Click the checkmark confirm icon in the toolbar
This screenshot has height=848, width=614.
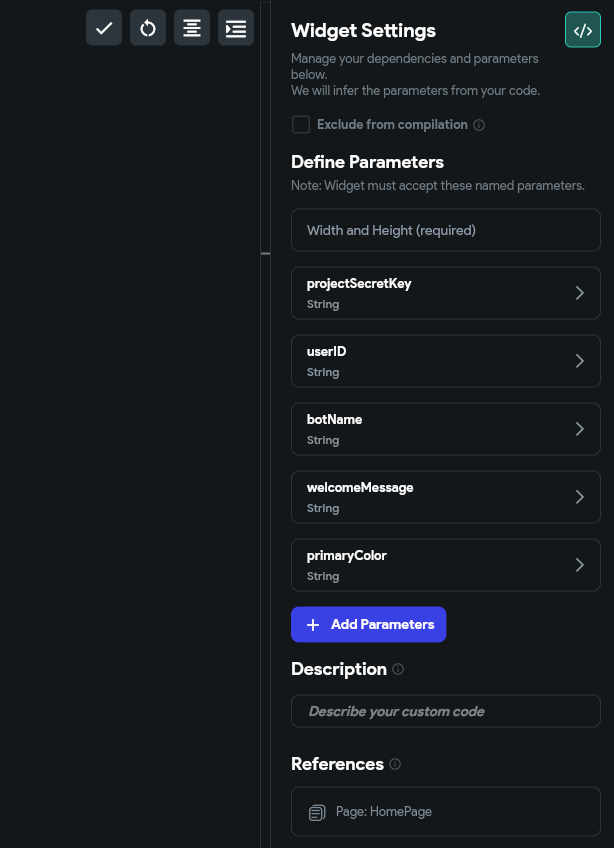(x=104, y=28)
